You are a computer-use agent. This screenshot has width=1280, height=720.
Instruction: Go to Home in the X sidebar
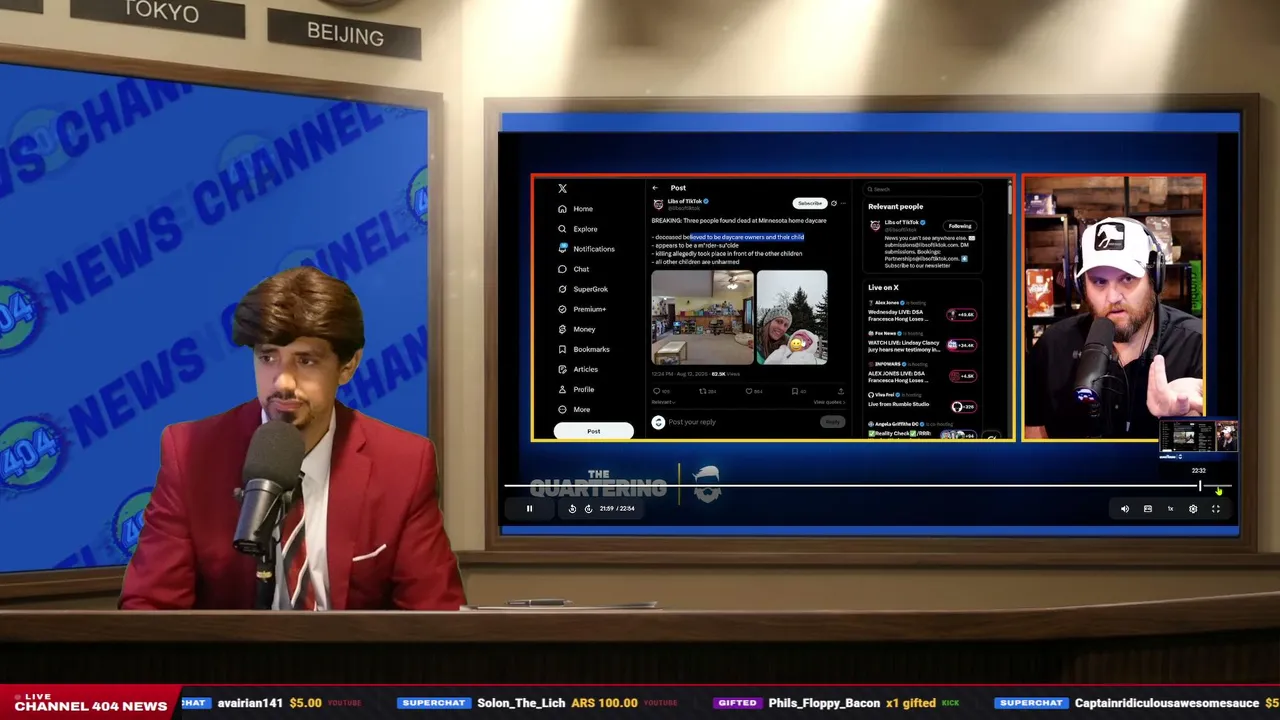(576, 209)
